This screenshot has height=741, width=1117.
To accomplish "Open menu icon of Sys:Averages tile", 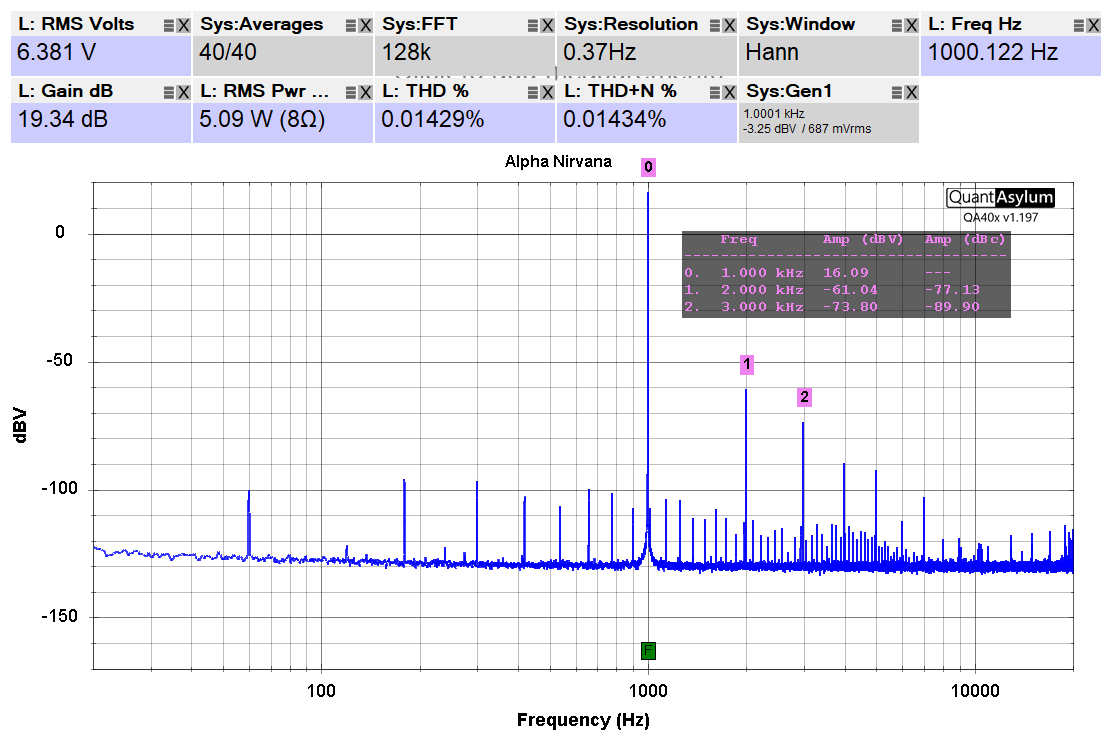I will click(x=351, y=26).
